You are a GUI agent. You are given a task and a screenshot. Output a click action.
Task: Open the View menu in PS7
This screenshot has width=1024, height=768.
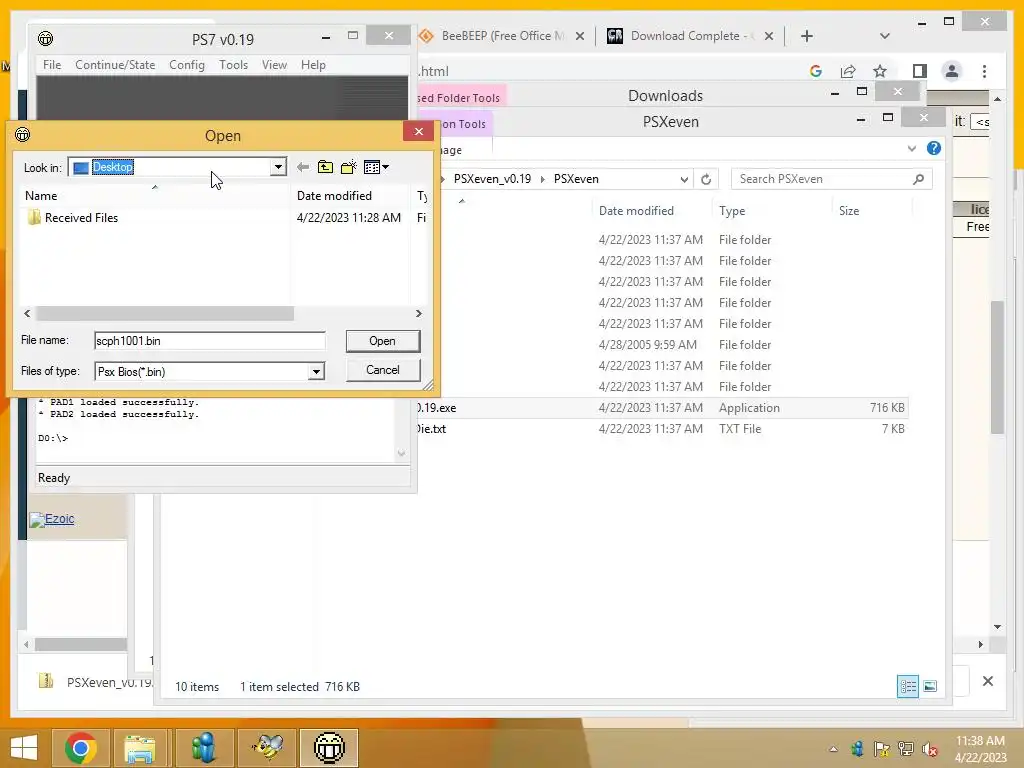tap(274, 65)
